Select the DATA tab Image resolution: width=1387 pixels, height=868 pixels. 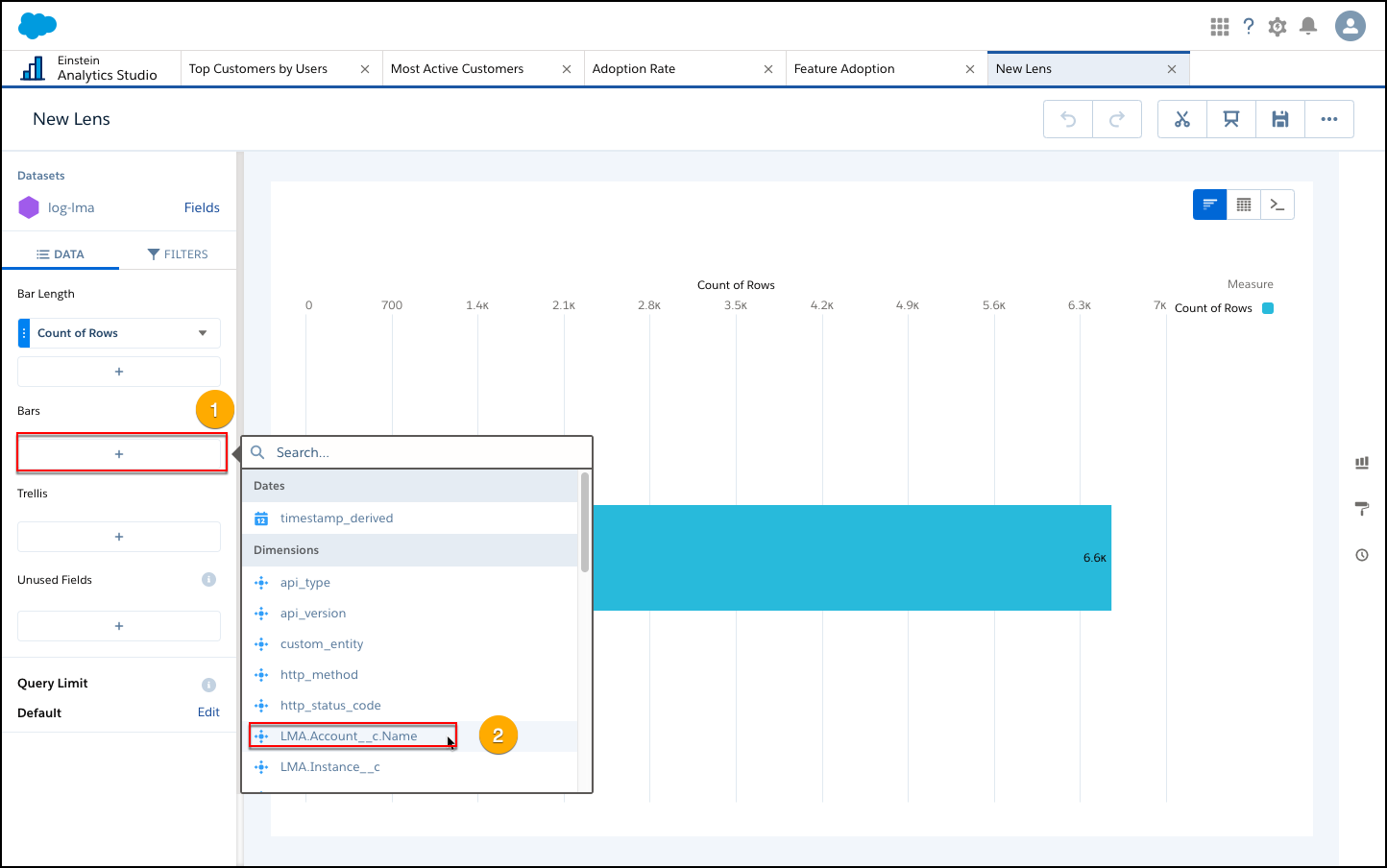[x=61, y=254]
